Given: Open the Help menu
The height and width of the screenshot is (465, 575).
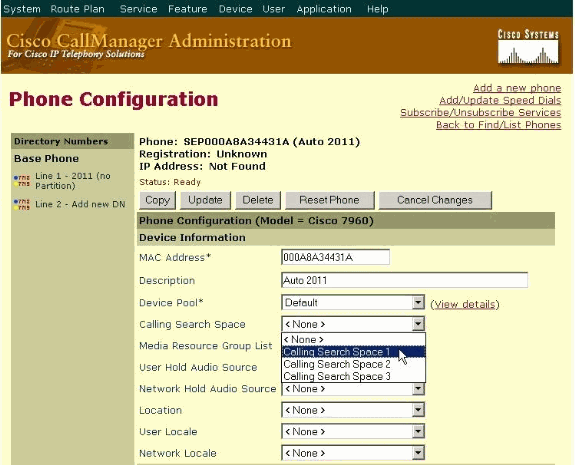Looking at the screenshot, I should click(x=377, y=9).
